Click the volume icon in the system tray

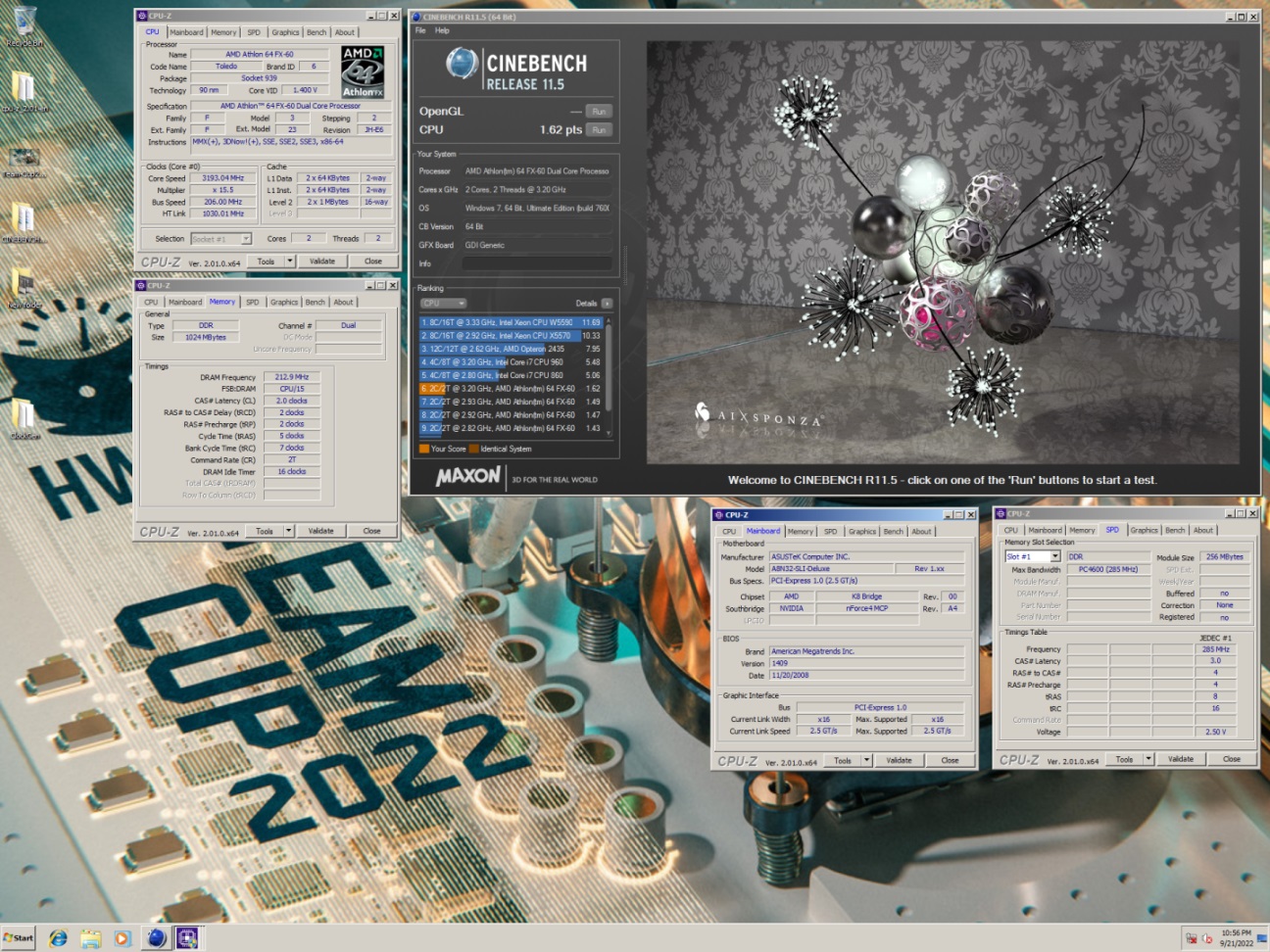point(1207,938)
